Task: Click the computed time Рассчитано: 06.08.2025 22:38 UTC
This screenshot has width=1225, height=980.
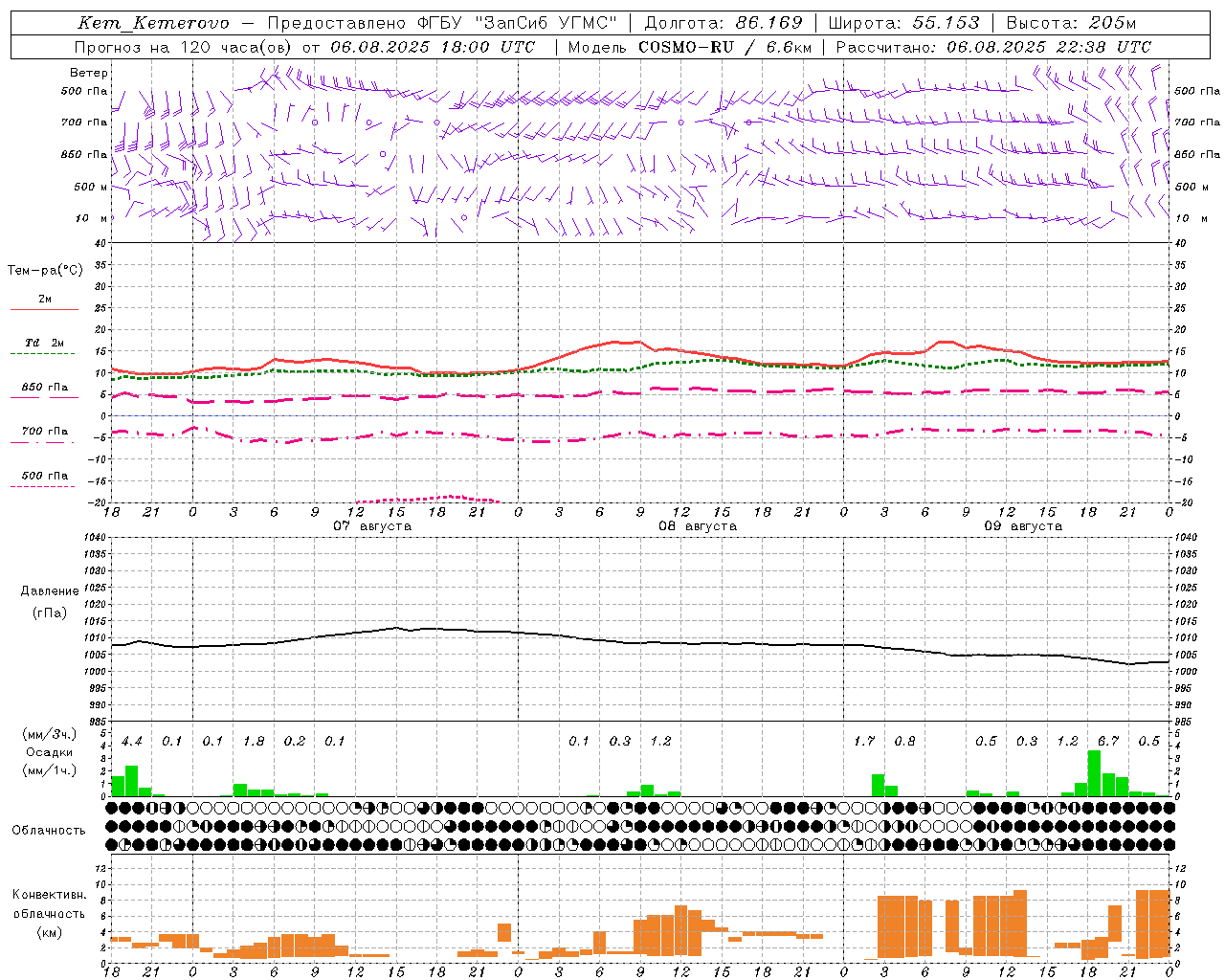Action: pos(993,47)
